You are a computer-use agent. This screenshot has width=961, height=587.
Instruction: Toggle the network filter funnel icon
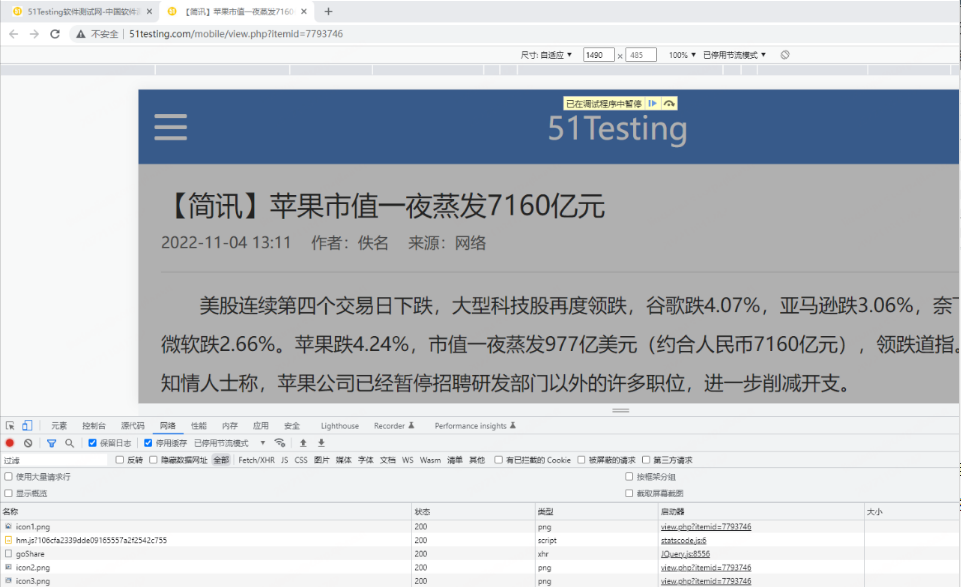(x=51, y=442)
